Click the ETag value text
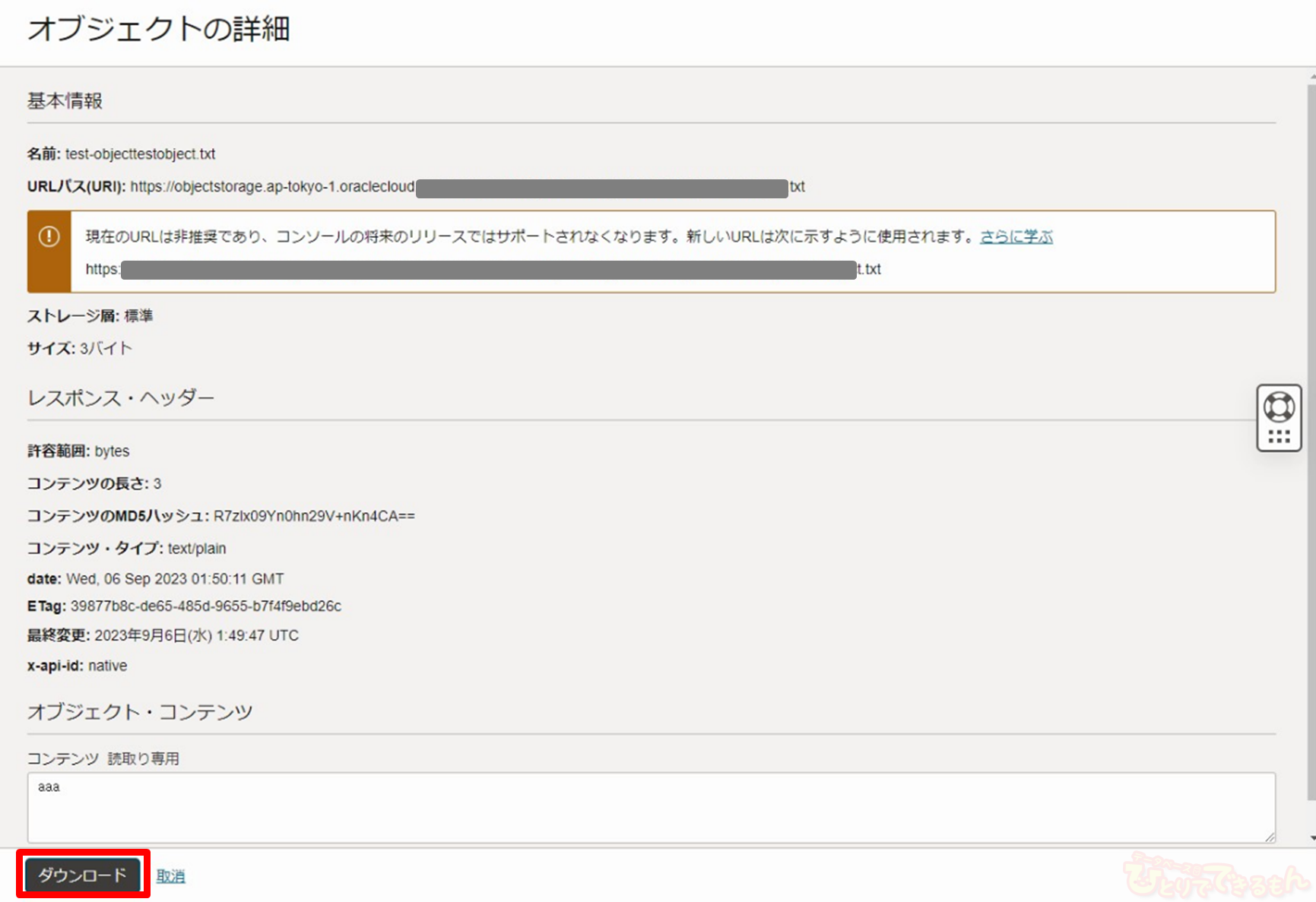Viewport: 1316px width, 902px height. coord(205,606)
